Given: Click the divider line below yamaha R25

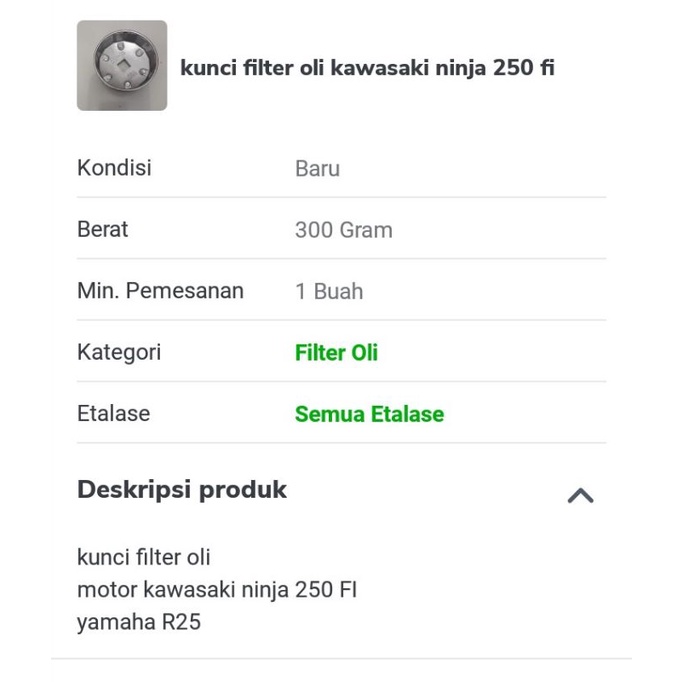Looking at the screenshot, I should [341, 658].
